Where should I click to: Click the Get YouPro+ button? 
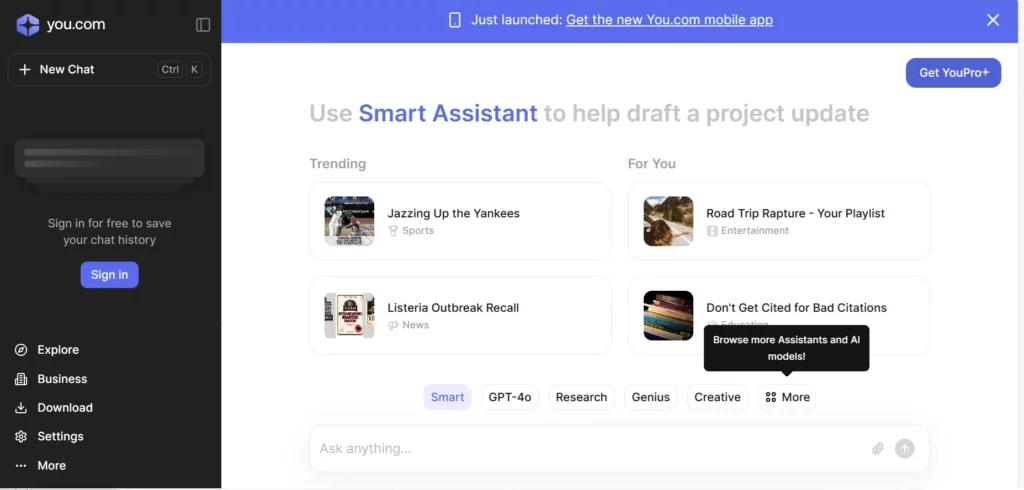tap(953, 73)
